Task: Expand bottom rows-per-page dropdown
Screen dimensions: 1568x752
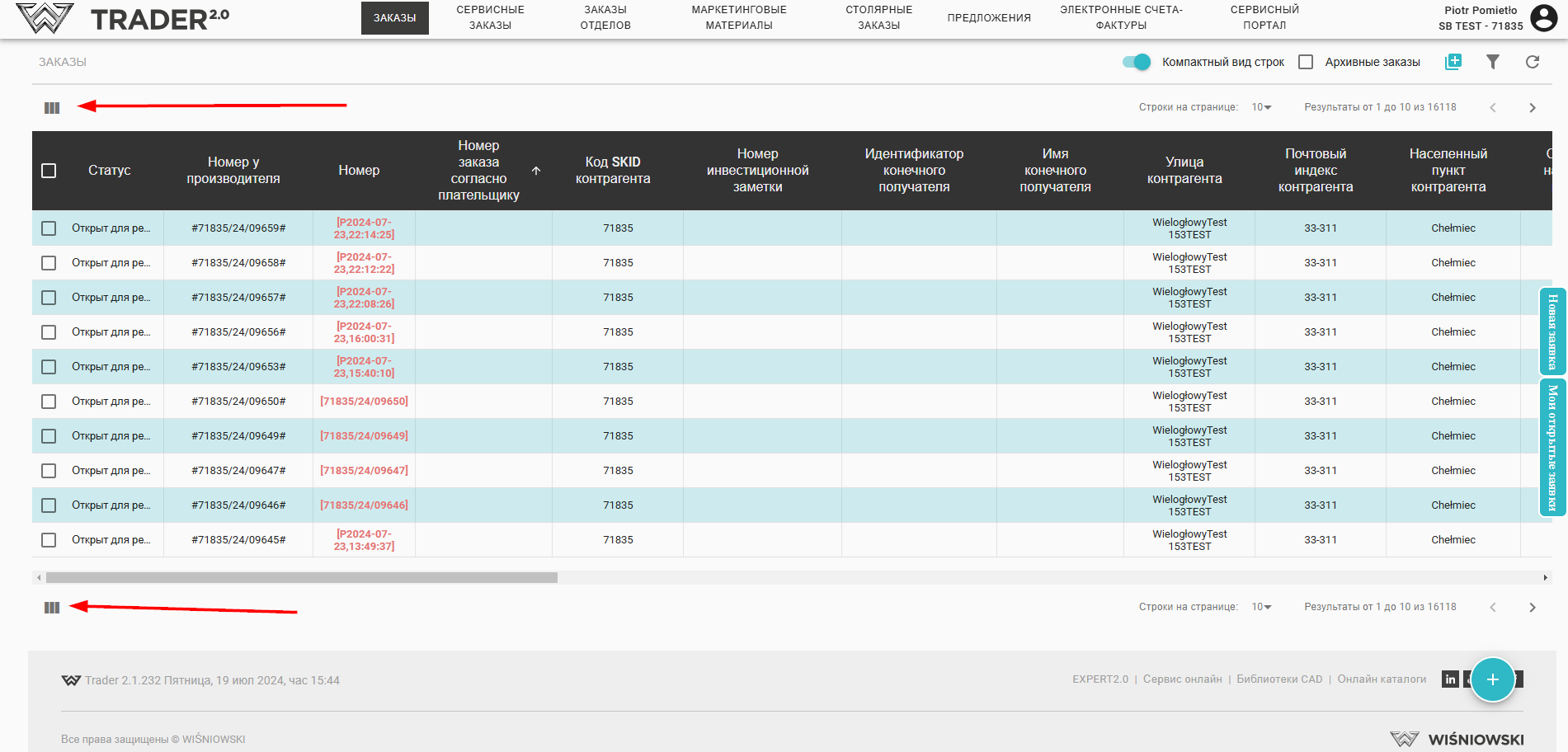Action: [x=1261, y=607]
